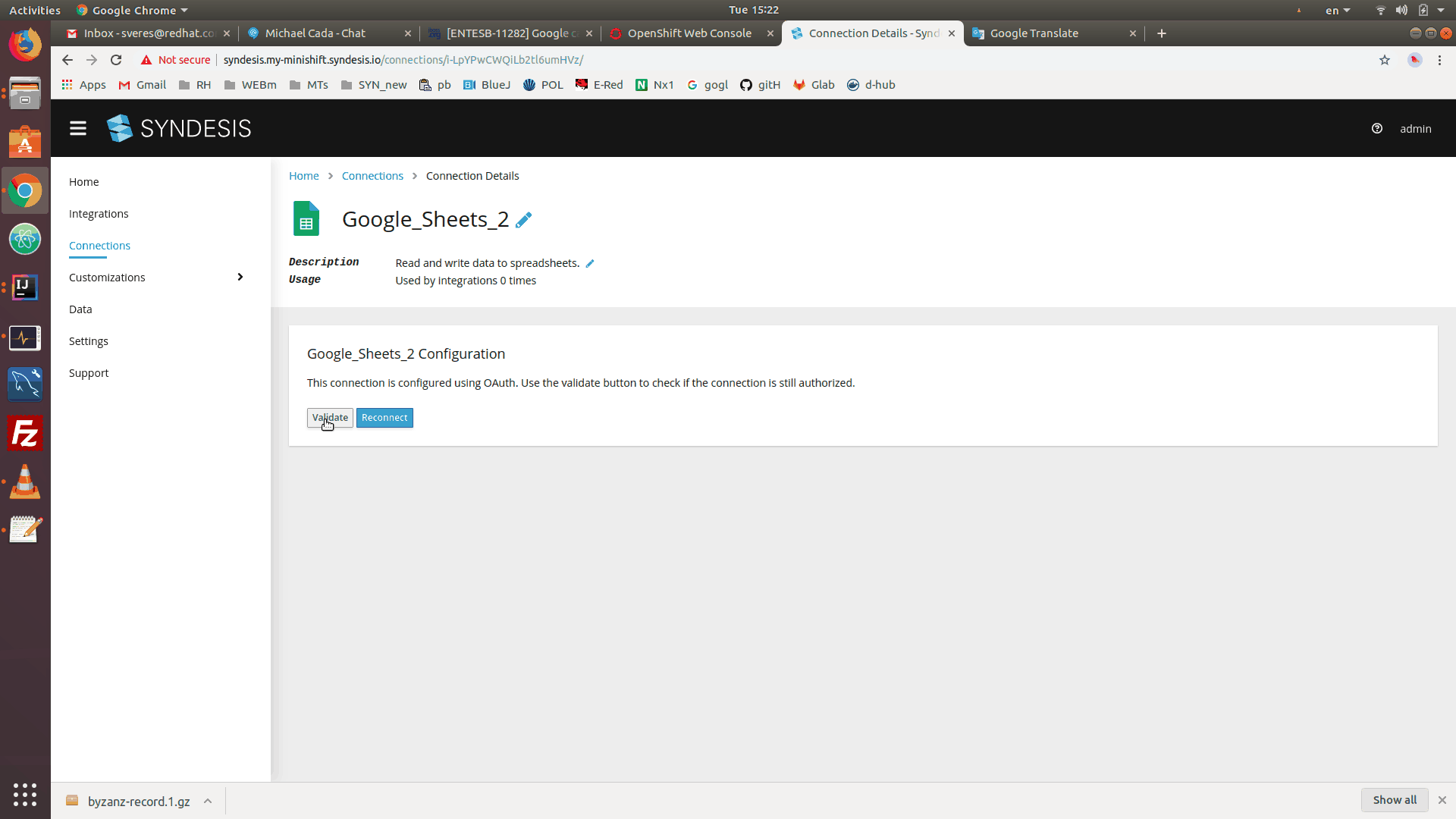Click the address bar URL
1456x819 pixels.
tap(403, 60)
